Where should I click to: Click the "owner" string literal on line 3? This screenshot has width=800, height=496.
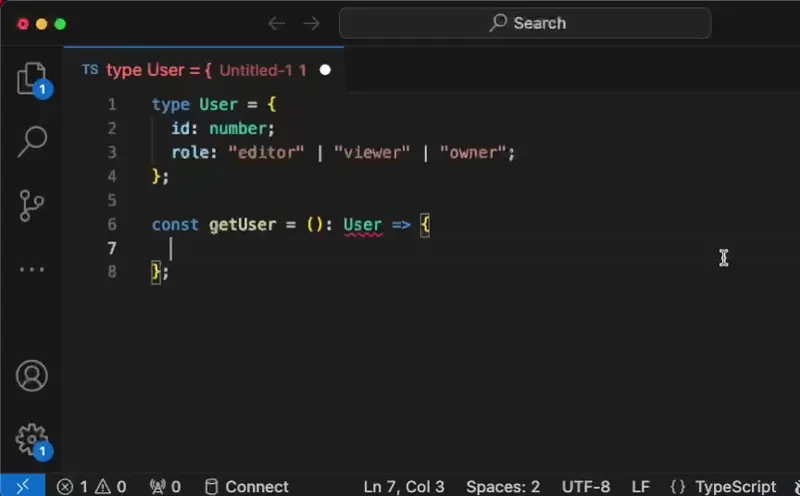[473, 153]
